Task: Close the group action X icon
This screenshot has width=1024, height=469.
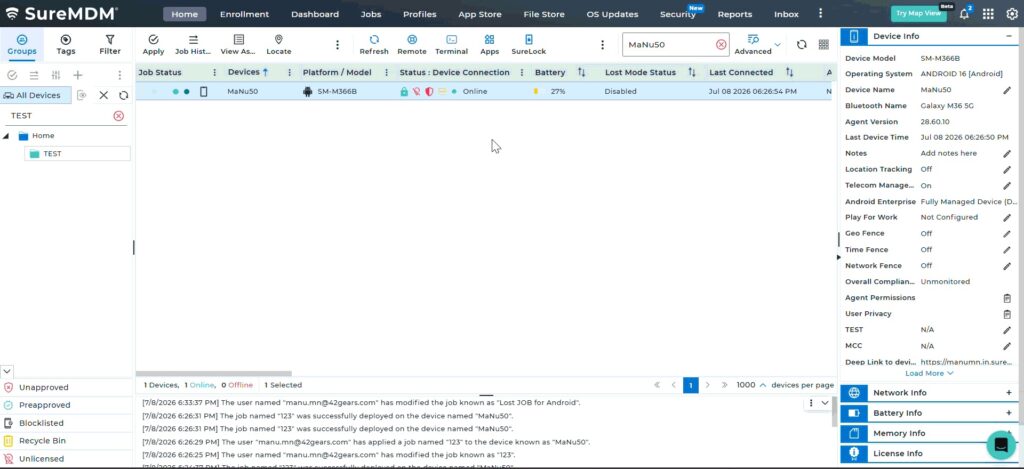Action: [103, 95]
